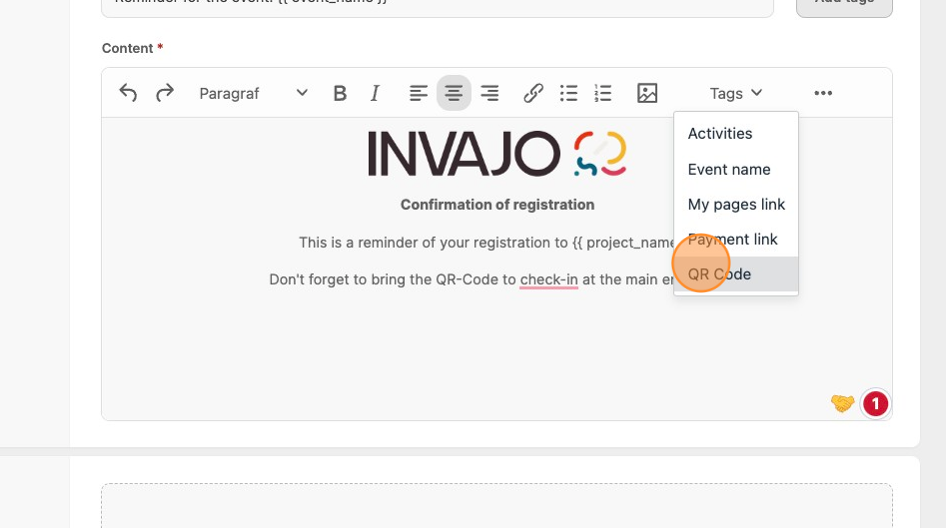
Task: Click the Add tags button
Action: pos(844,6)
